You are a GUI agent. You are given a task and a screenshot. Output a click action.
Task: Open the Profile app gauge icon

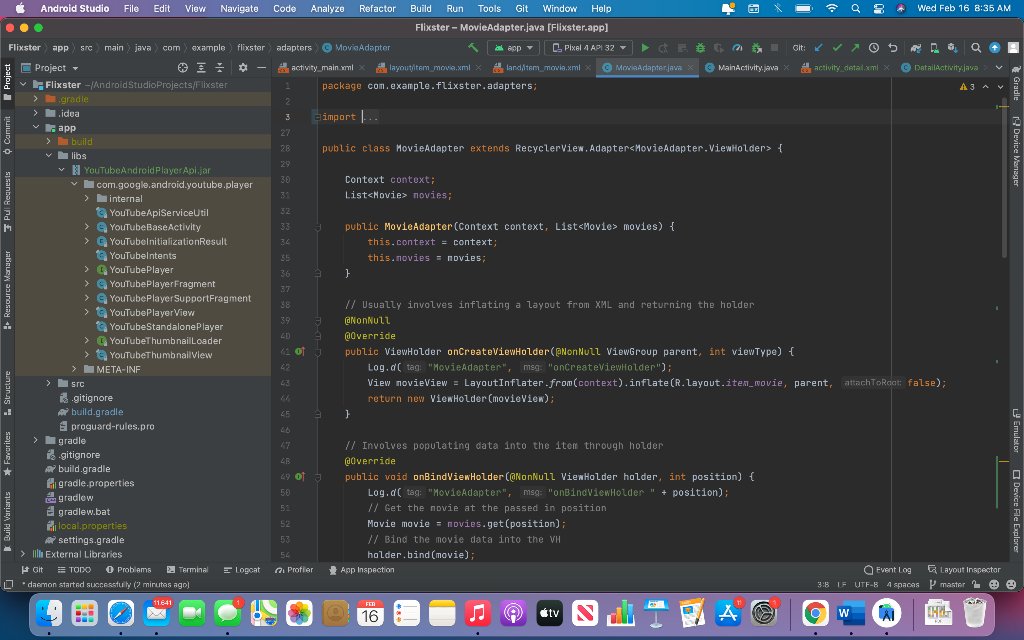[x=737, y=48]
